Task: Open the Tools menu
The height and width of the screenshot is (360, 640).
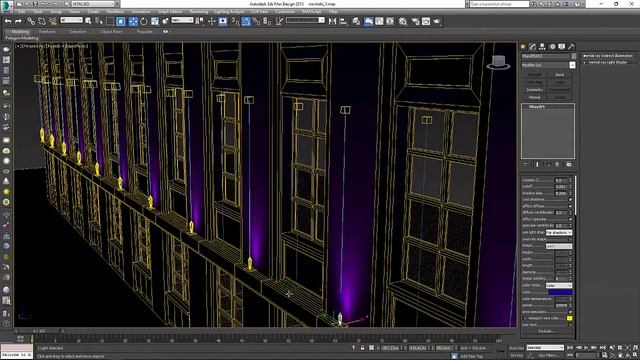Action: point(38,12)
